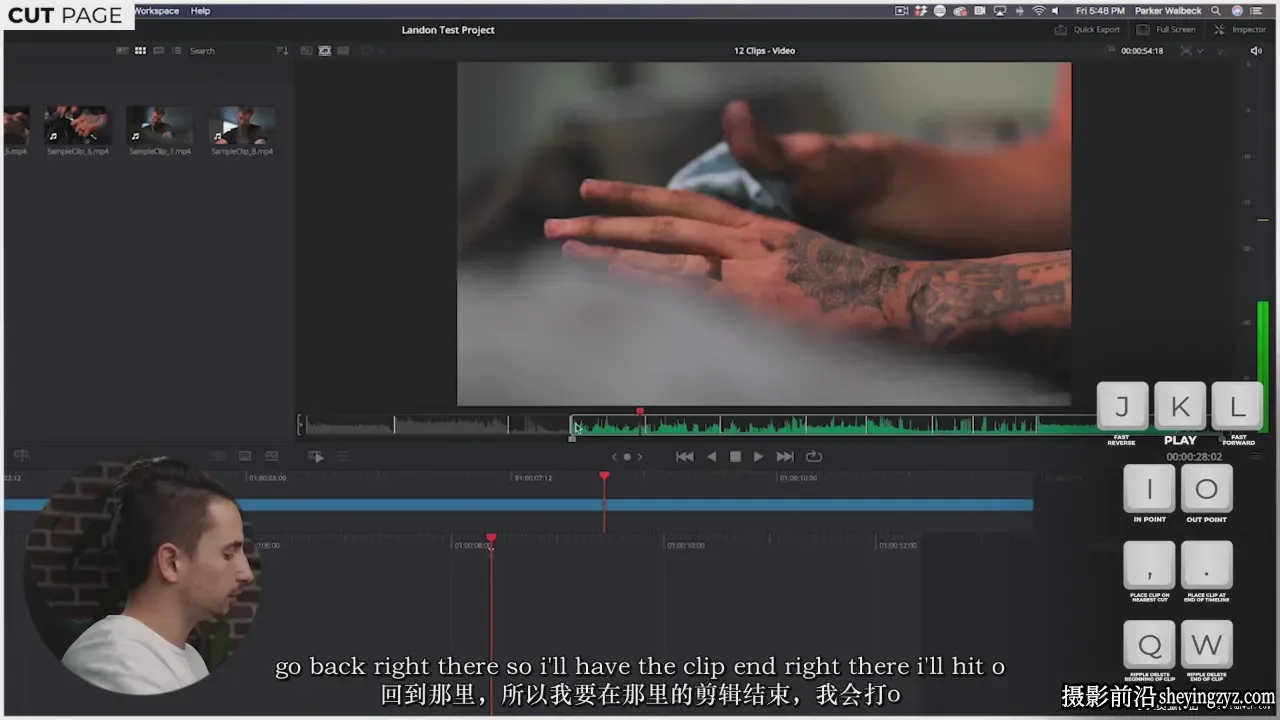Select Source Tape viewer mode

(325, 51)
